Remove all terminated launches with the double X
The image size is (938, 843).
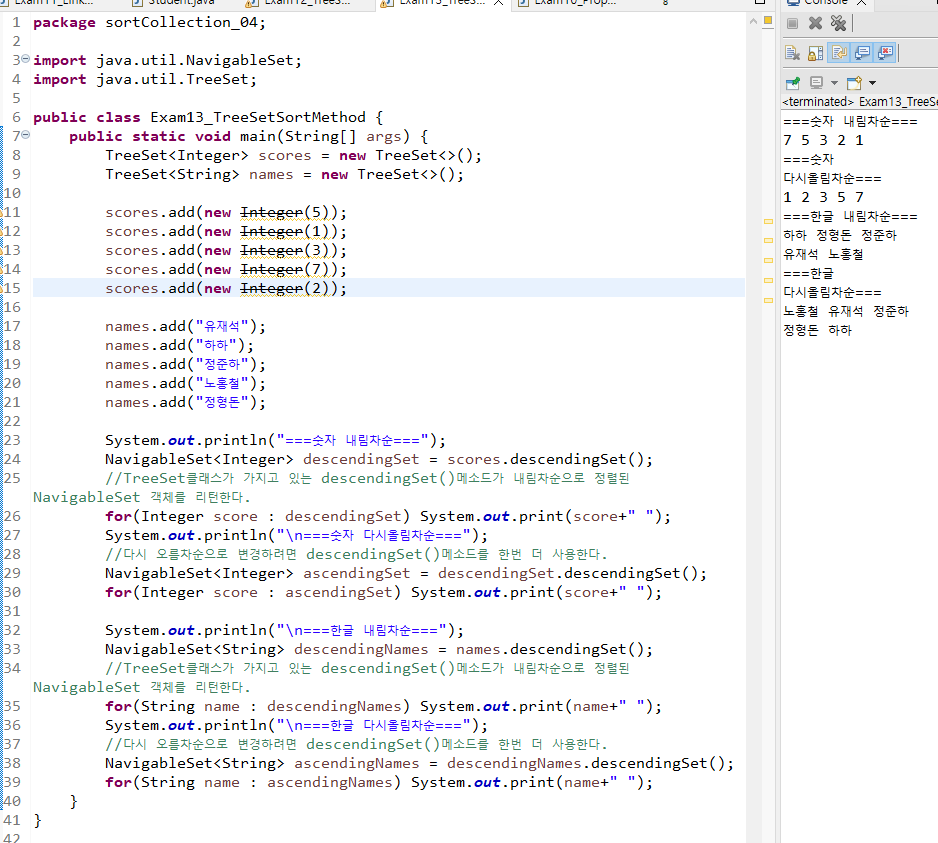tap(838, 23)
